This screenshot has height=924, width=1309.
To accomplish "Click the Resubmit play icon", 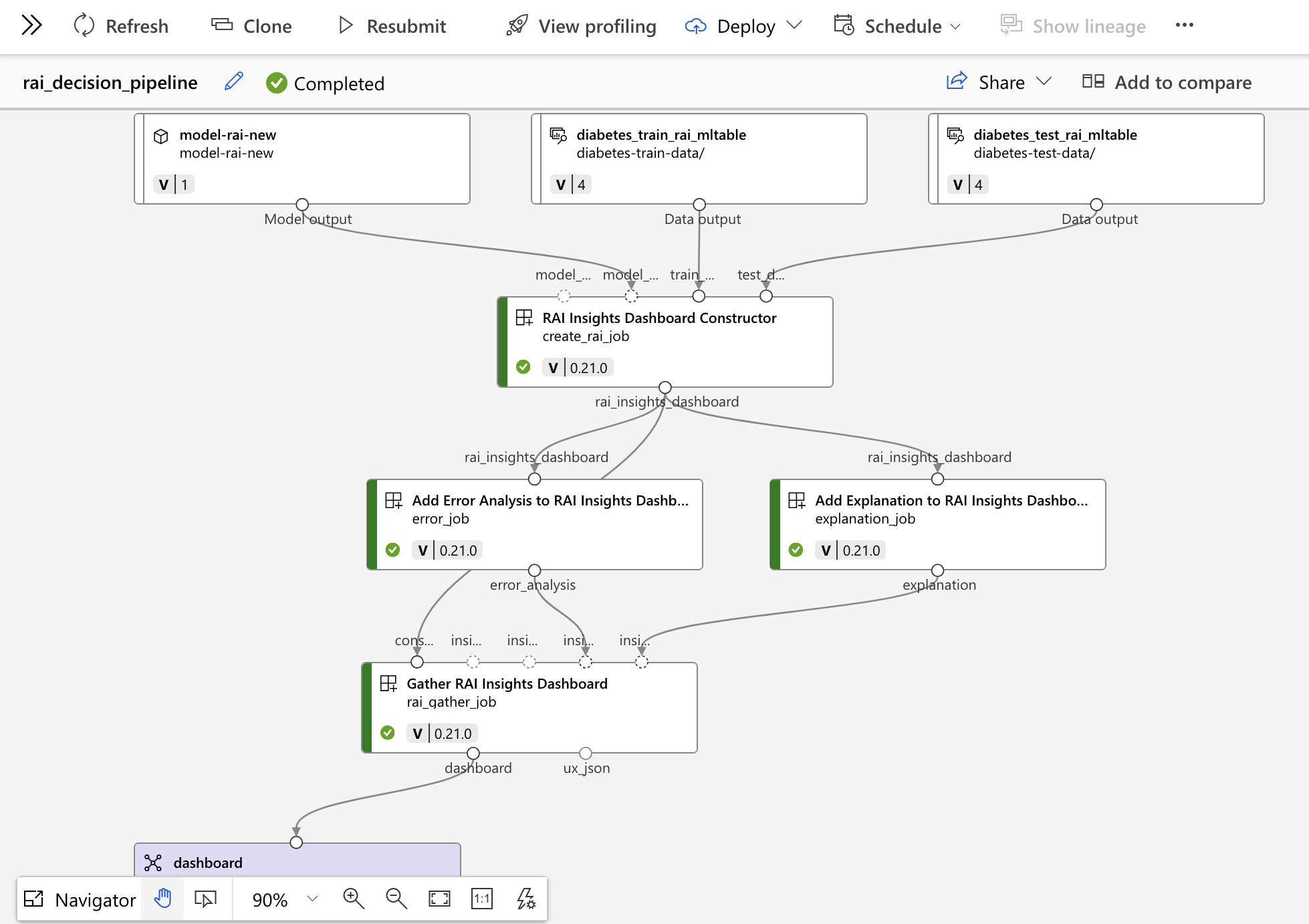I will (345, 26).
